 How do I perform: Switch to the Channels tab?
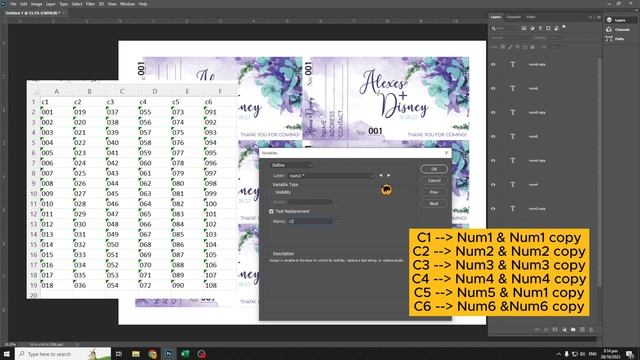point(513,17)
